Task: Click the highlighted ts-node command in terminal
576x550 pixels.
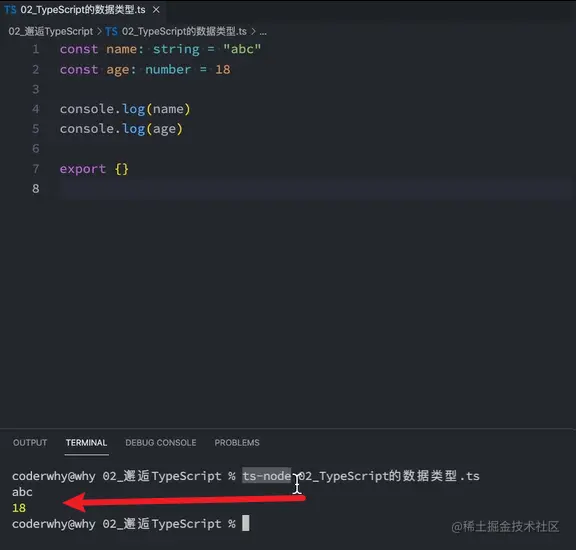Action: click(267, 476)
